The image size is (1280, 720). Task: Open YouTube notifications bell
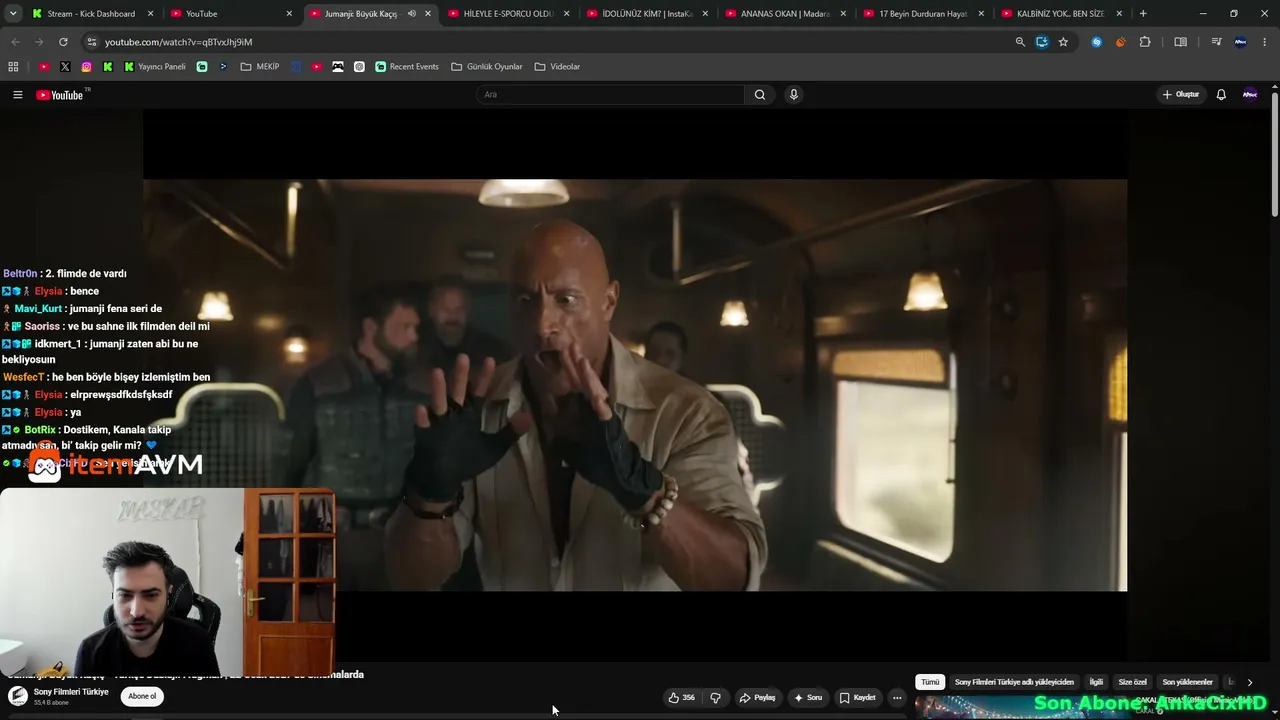(1221, 95)
